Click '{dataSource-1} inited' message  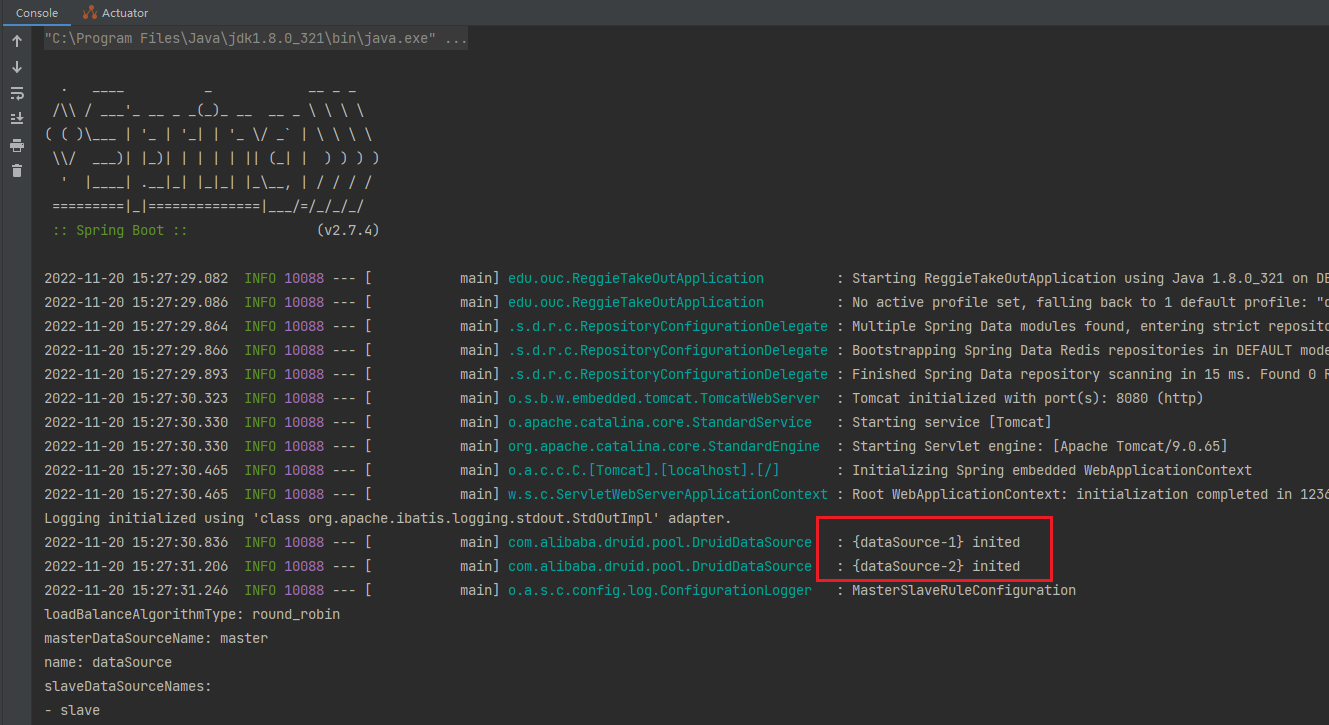(x=936, y=542)
